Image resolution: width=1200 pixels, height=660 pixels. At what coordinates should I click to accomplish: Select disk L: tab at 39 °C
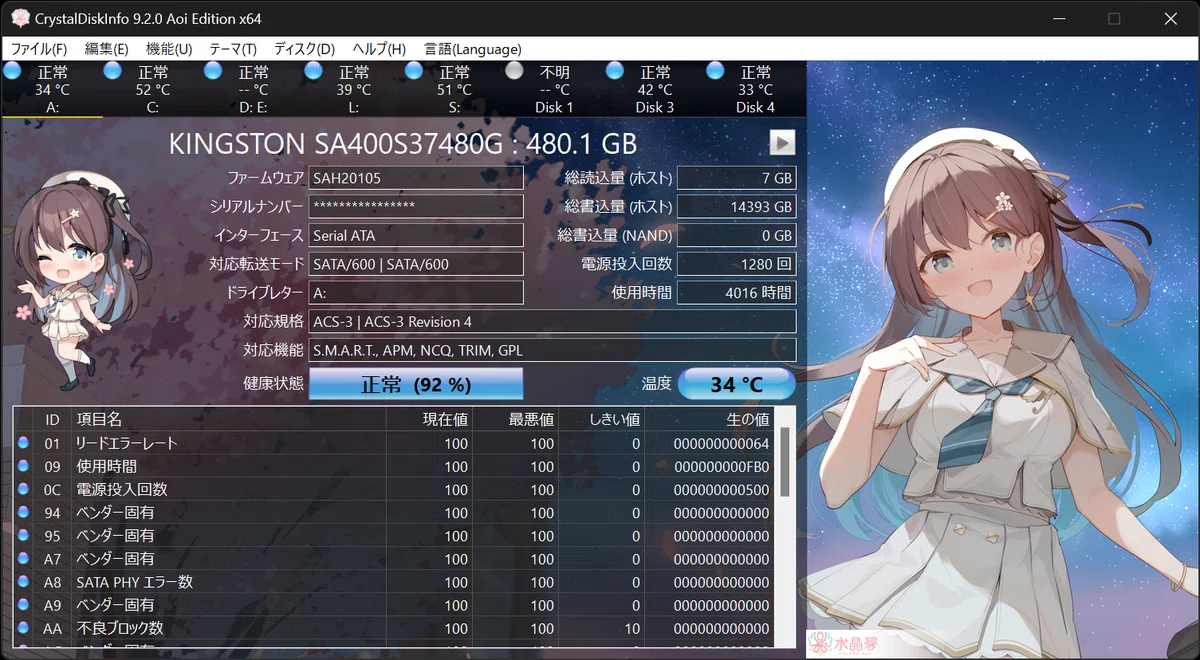[353, 89]
